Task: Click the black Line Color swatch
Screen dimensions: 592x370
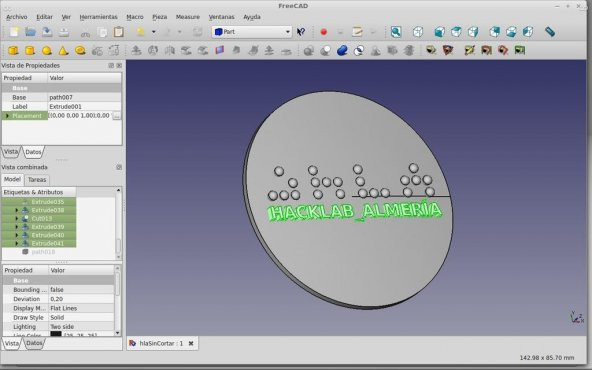Action: pyautogui.click(x=56, y=335)
